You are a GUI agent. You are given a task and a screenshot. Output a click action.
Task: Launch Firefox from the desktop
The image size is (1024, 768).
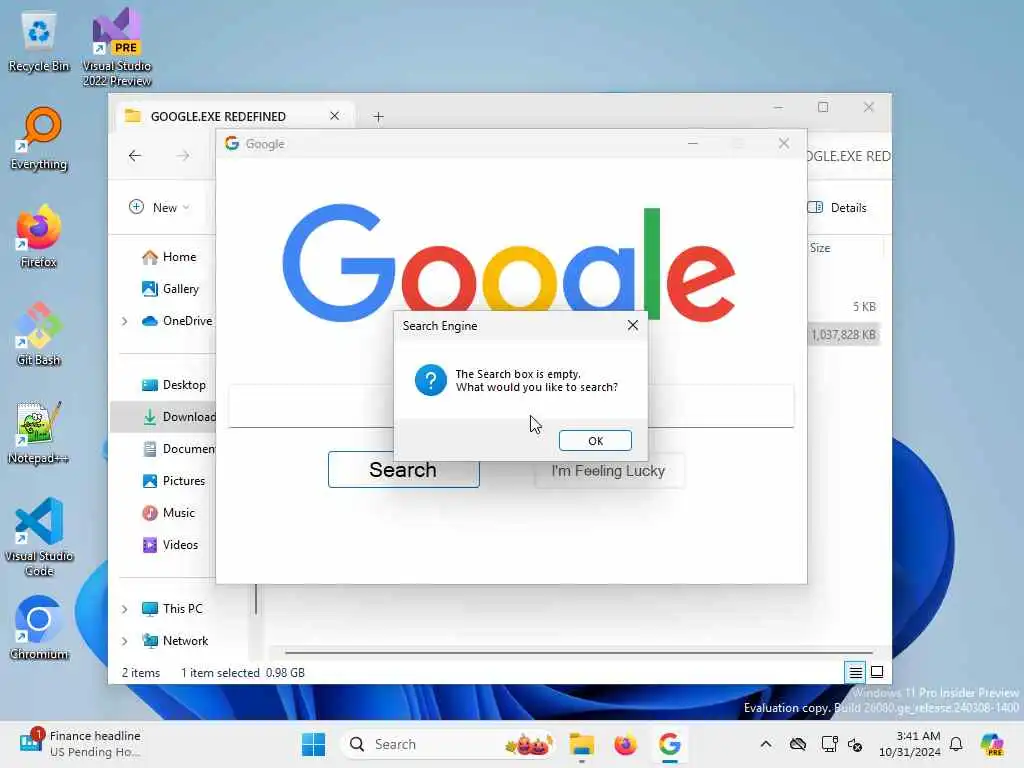pyautogui.click(x=39, y=236)
